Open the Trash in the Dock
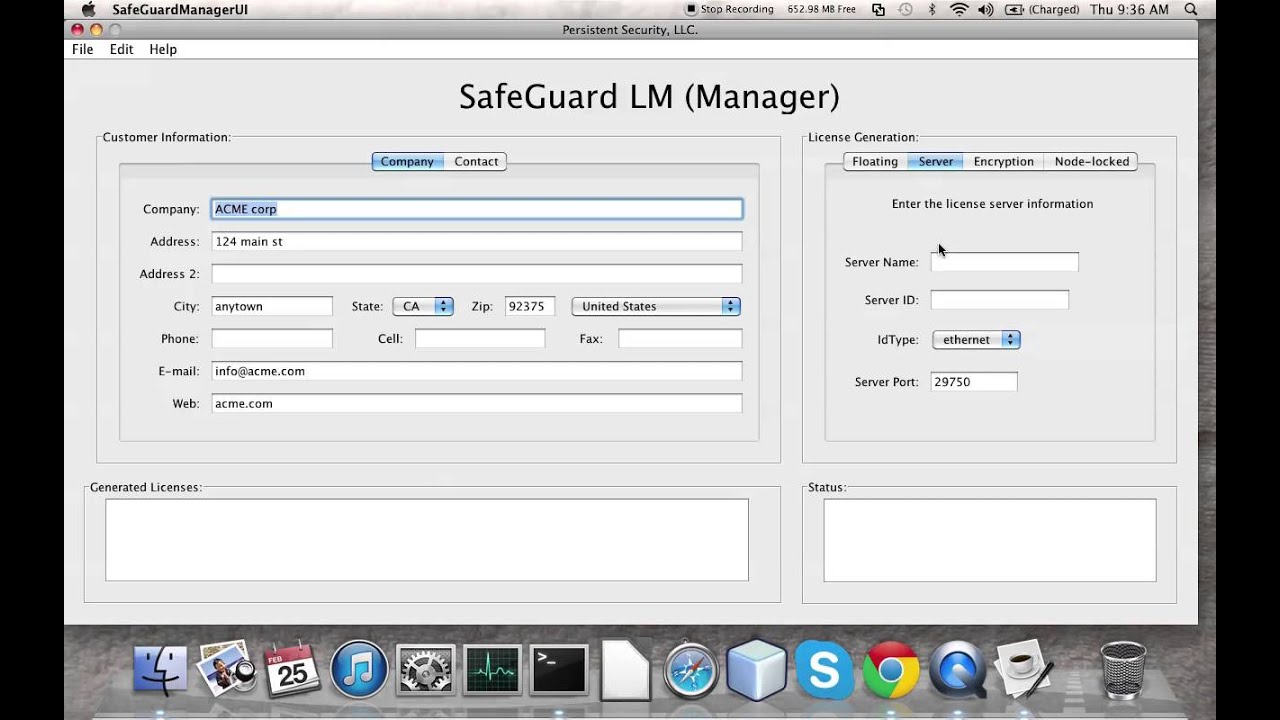Image resolution: width=1280 pixels, height=720 pixels. pos(1123,669)
